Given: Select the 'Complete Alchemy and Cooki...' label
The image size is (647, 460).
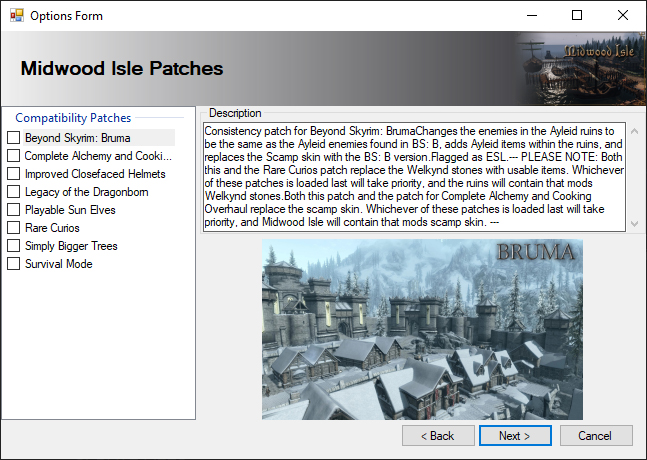Looking at the screenshot, I should (98, 156).
